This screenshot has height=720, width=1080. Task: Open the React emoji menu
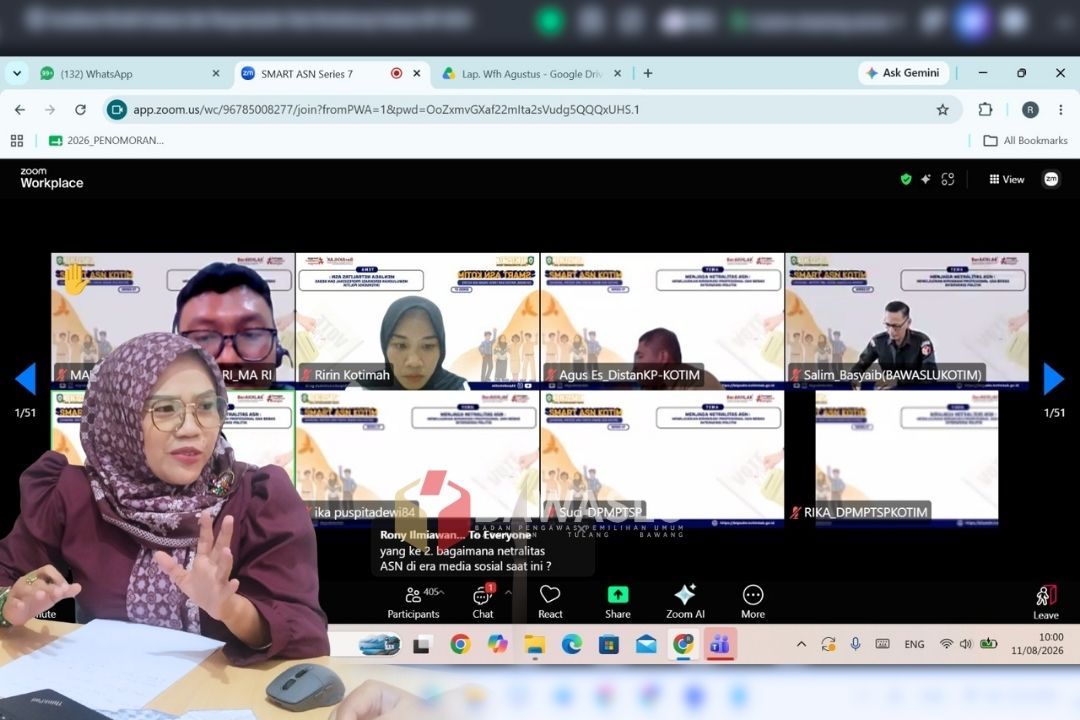[550, 602]
